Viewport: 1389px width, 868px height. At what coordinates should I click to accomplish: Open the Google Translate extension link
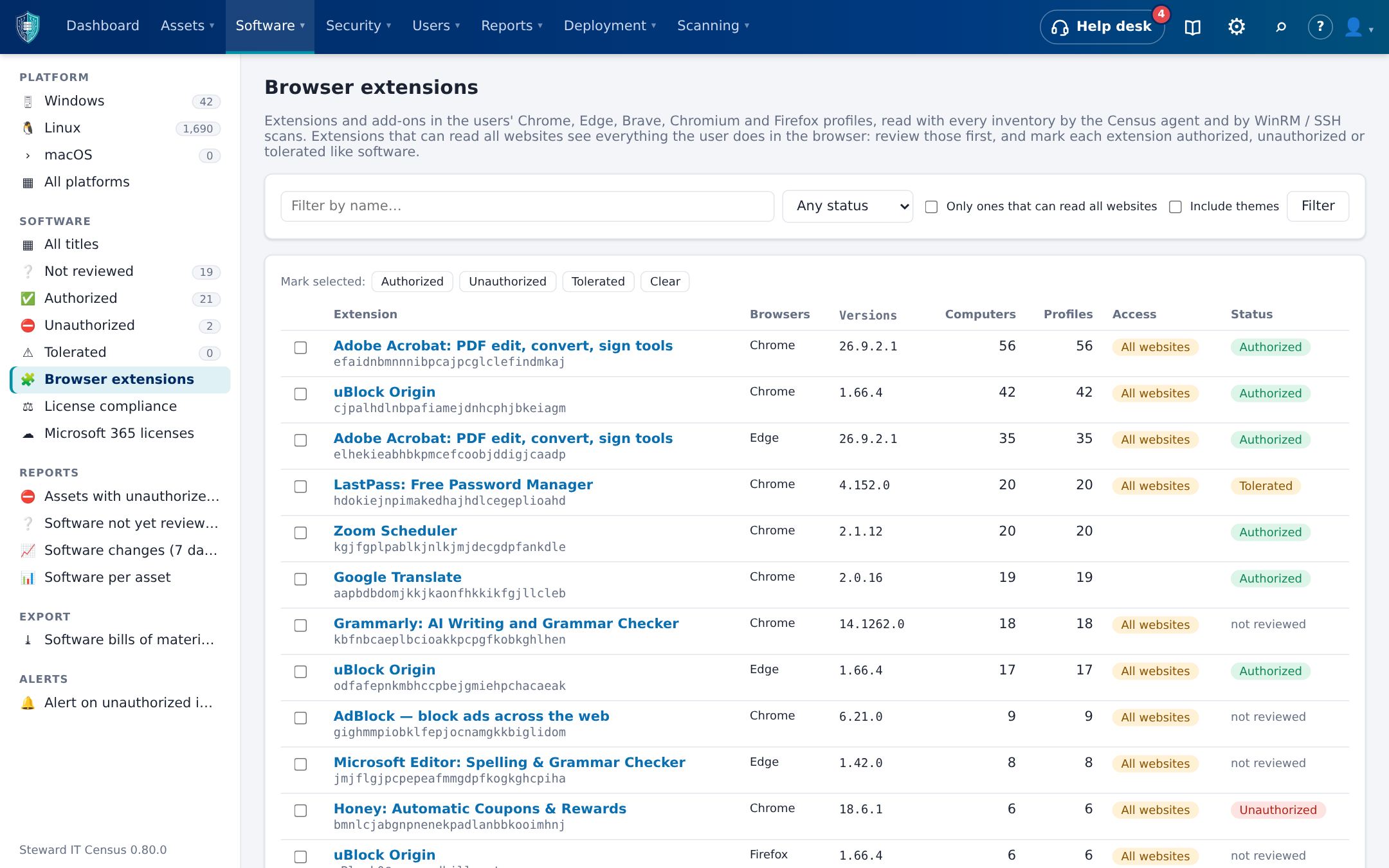coord(397,577)
